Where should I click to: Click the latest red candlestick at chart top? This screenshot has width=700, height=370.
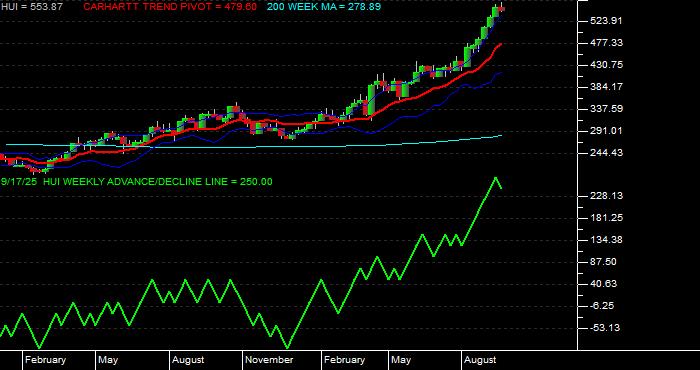pos(501,10)
